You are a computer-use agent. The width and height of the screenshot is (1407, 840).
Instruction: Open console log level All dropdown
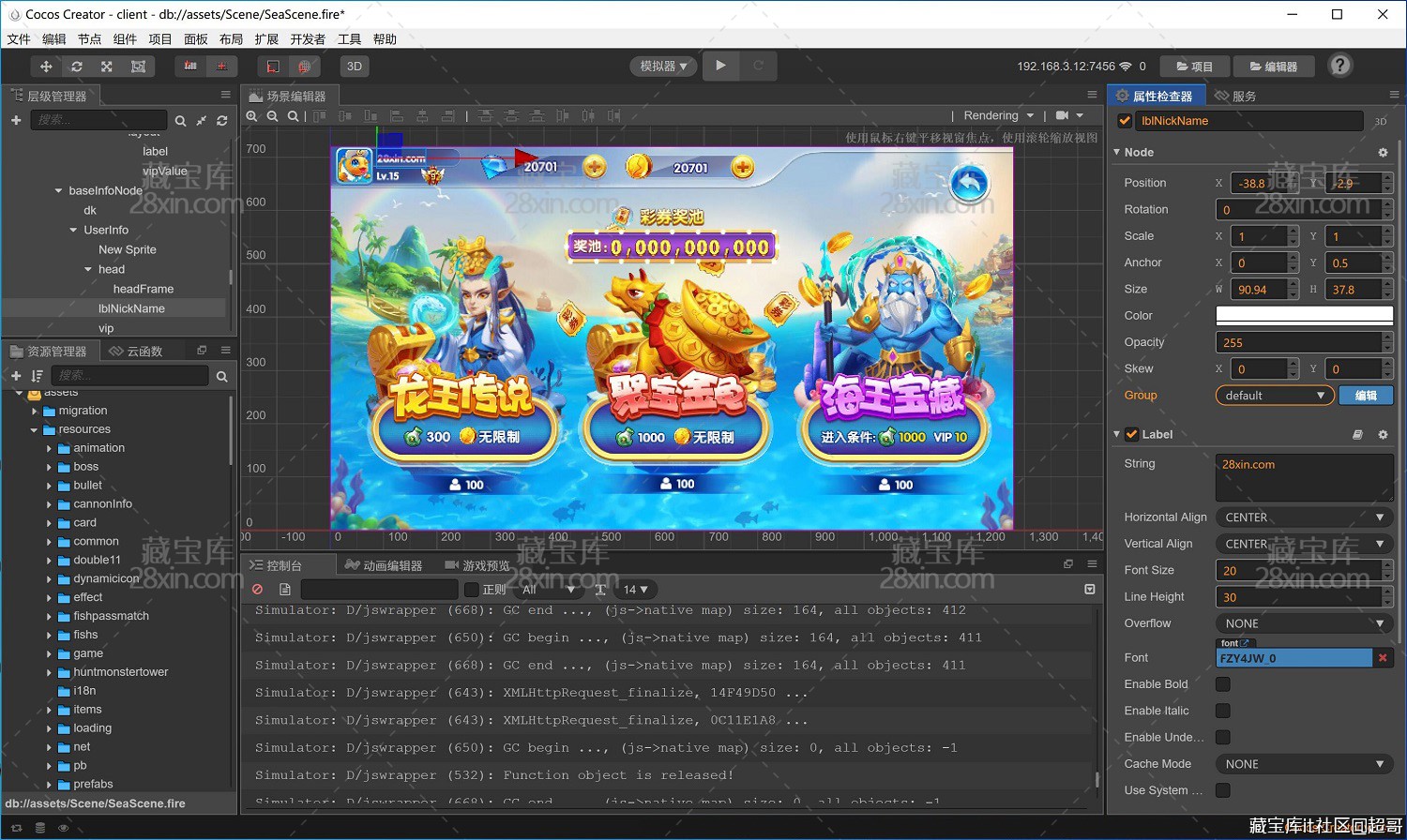click(549, 590)
